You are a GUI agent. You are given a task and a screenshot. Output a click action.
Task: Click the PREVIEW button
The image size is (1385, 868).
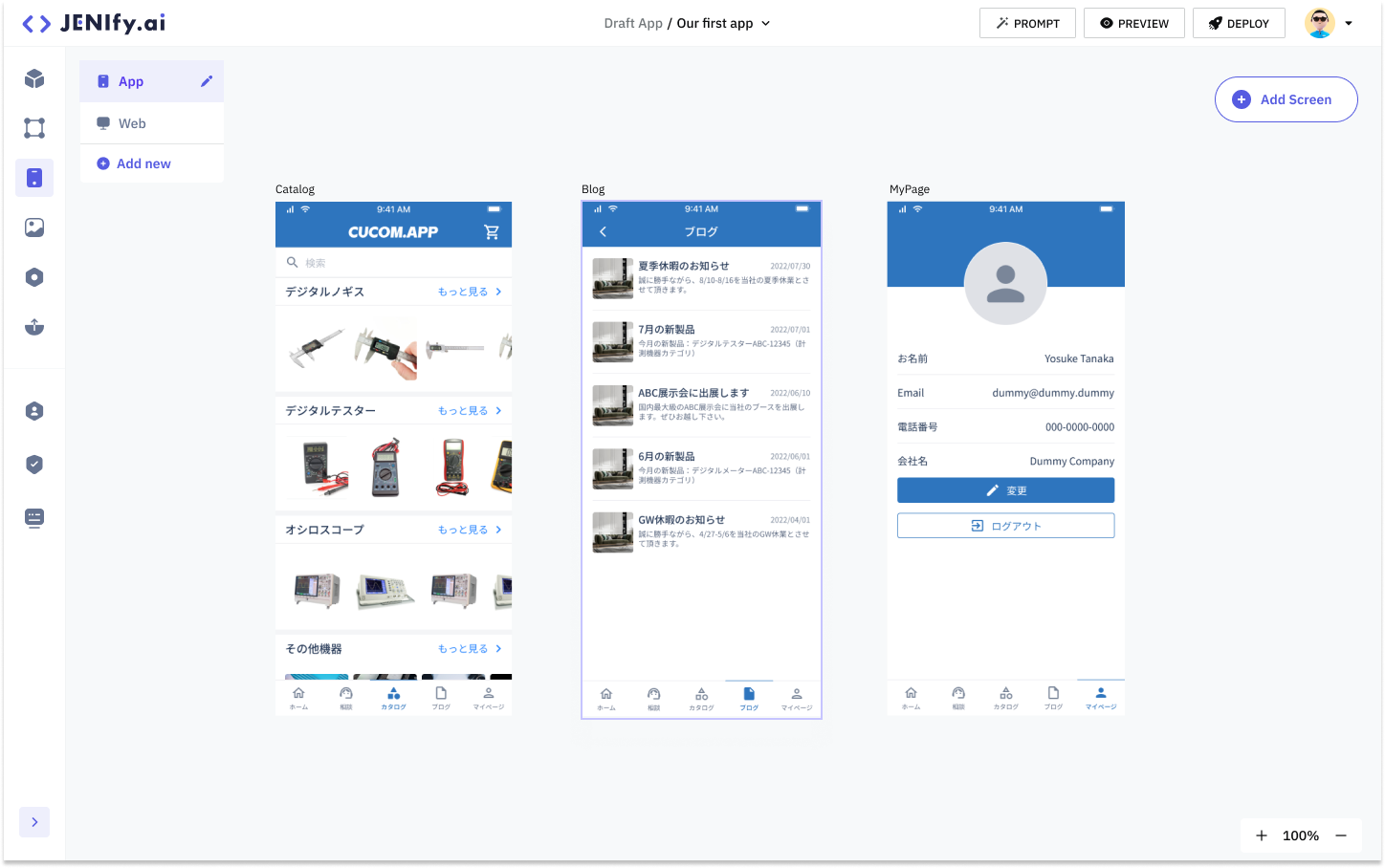click(1134, 23)
